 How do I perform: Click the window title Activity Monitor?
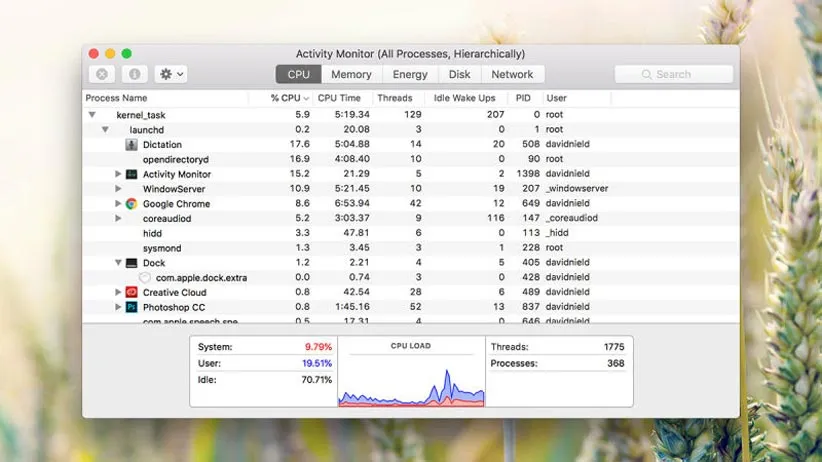click(410, 54)
